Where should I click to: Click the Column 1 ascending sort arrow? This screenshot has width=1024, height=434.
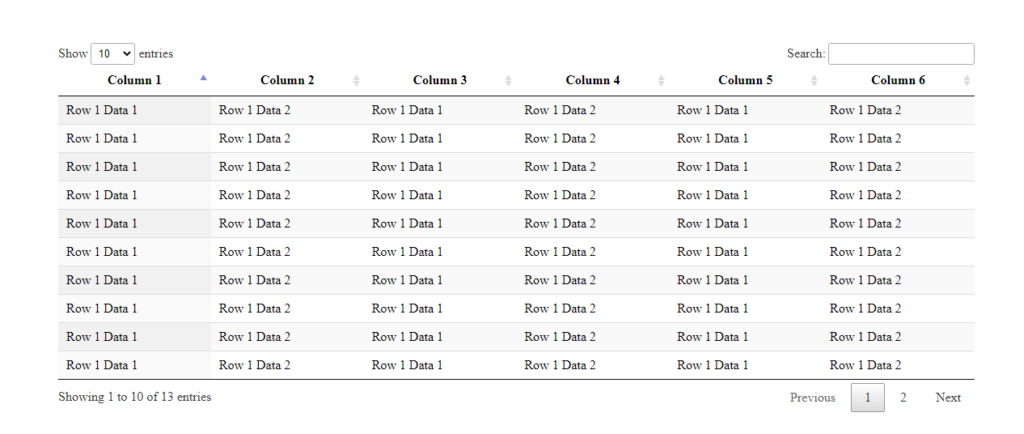click(203, 78)
